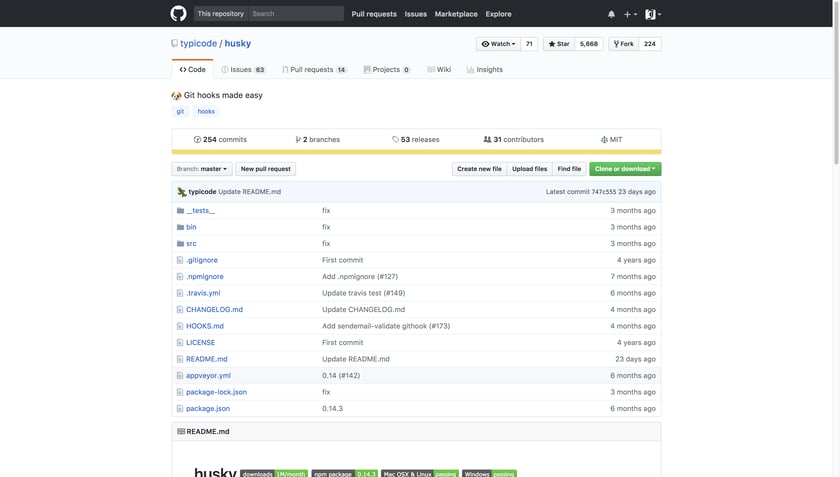Fork the husky repository
Image resolution: width=840 pixels, height=477 pixels.
(x=624, y=44)
